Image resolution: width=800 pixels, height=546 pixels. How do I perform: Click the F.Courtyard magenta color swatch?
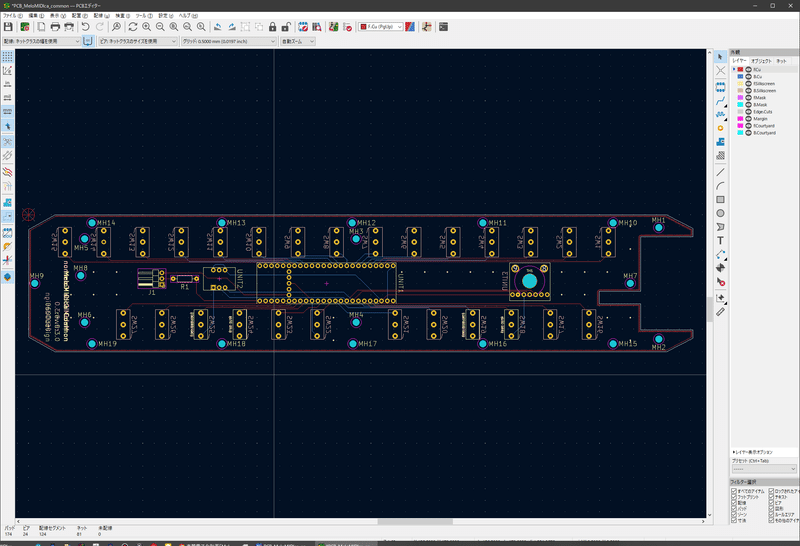tap(740, 126)
